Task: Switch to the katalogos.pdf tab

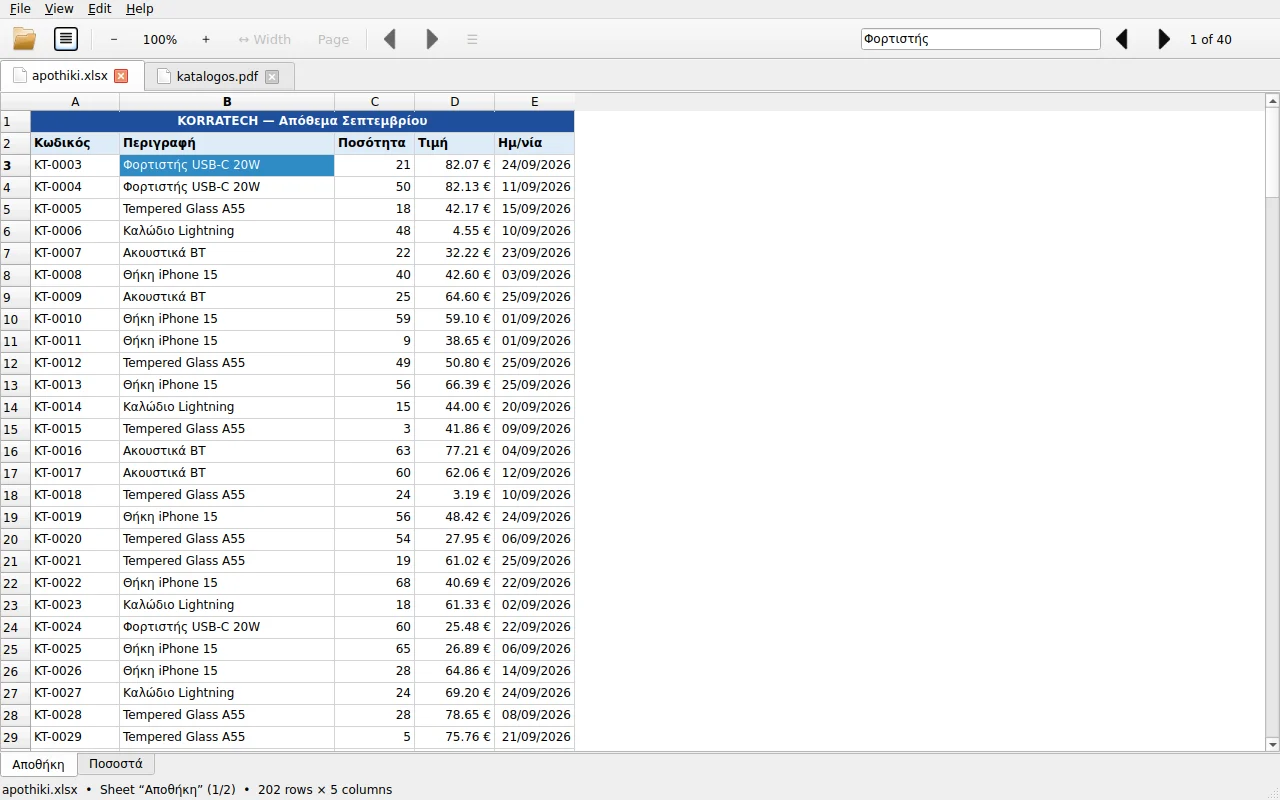Action: (219, 76)
